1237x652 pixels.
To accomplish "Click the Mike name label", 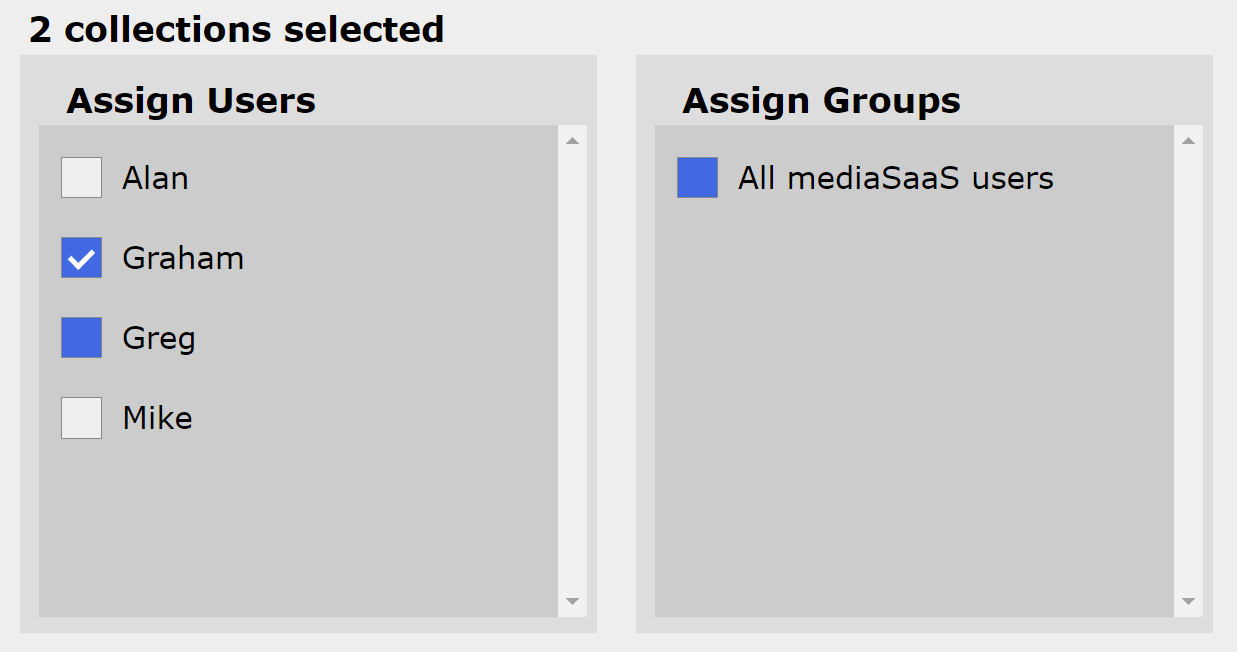I will tap(157, 418).
